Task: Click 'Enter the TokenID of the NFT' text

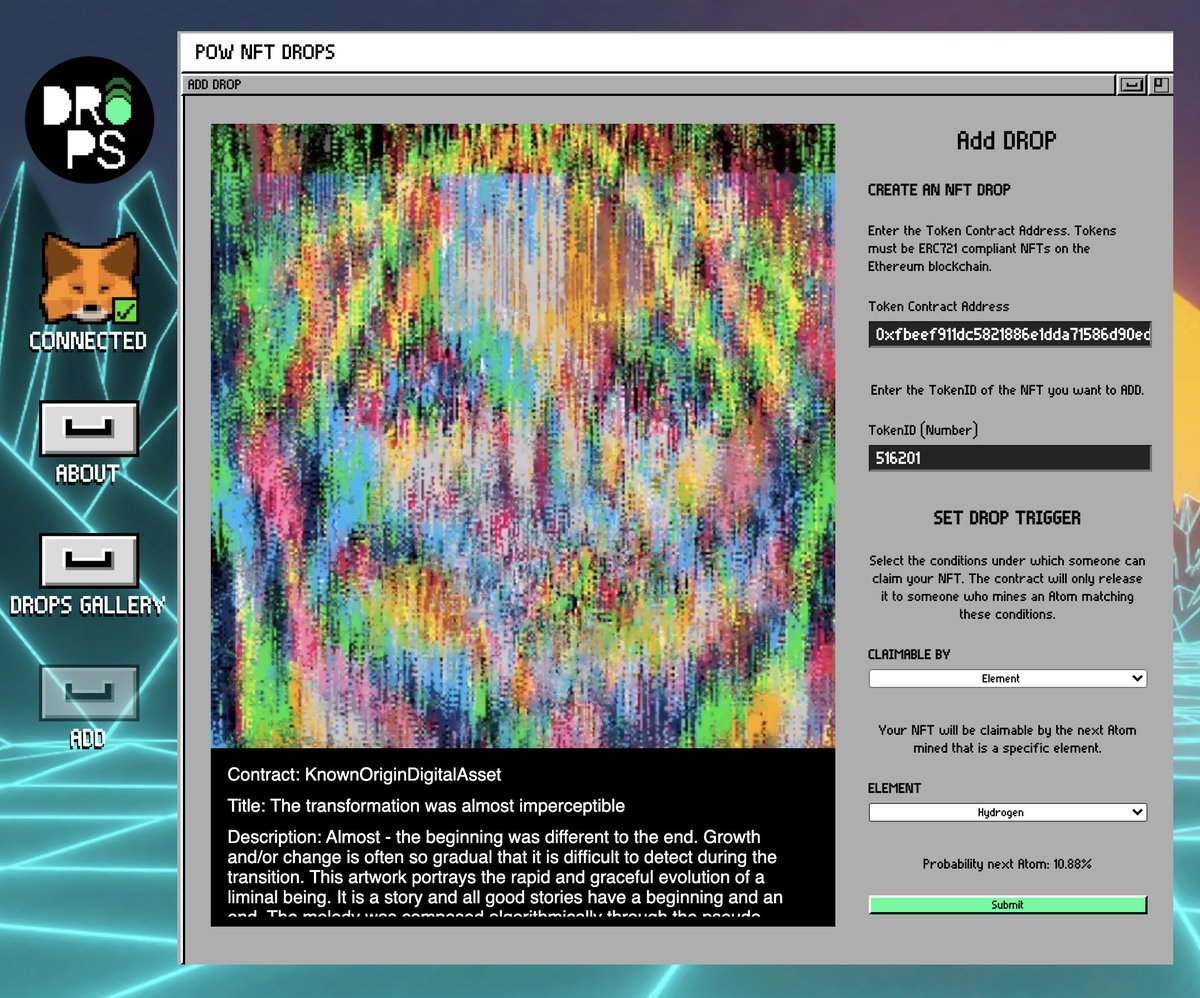Action: (1007, 391)
